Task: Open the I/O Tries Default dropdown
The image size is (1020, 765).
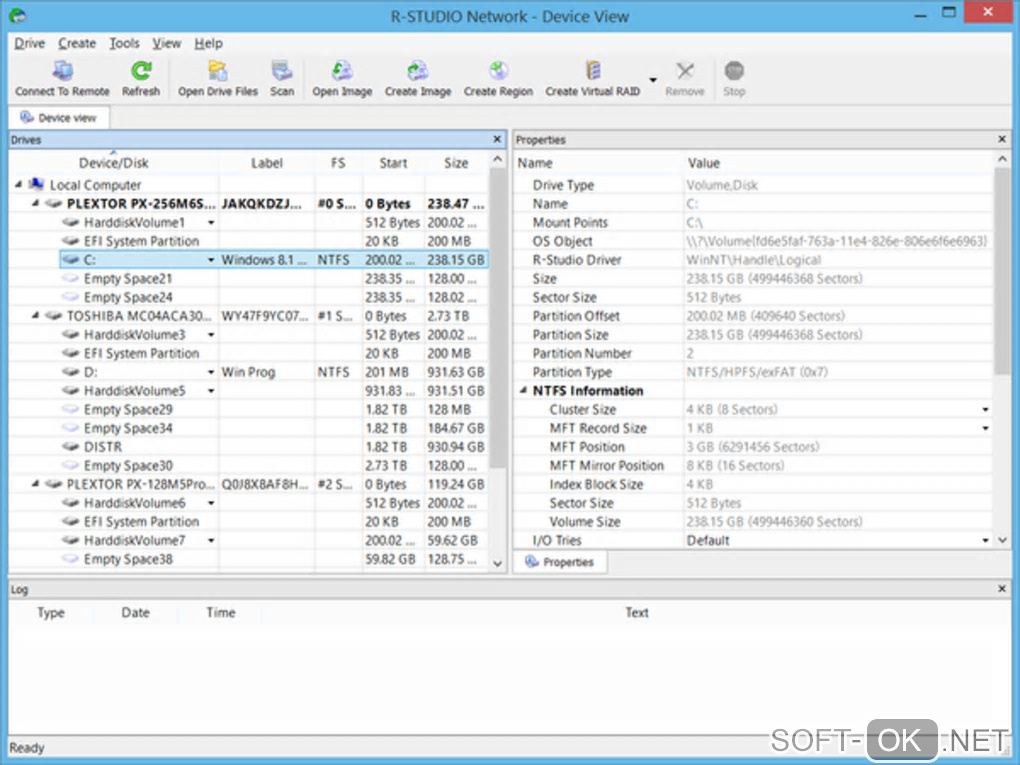Action: [x=986, y=541]
